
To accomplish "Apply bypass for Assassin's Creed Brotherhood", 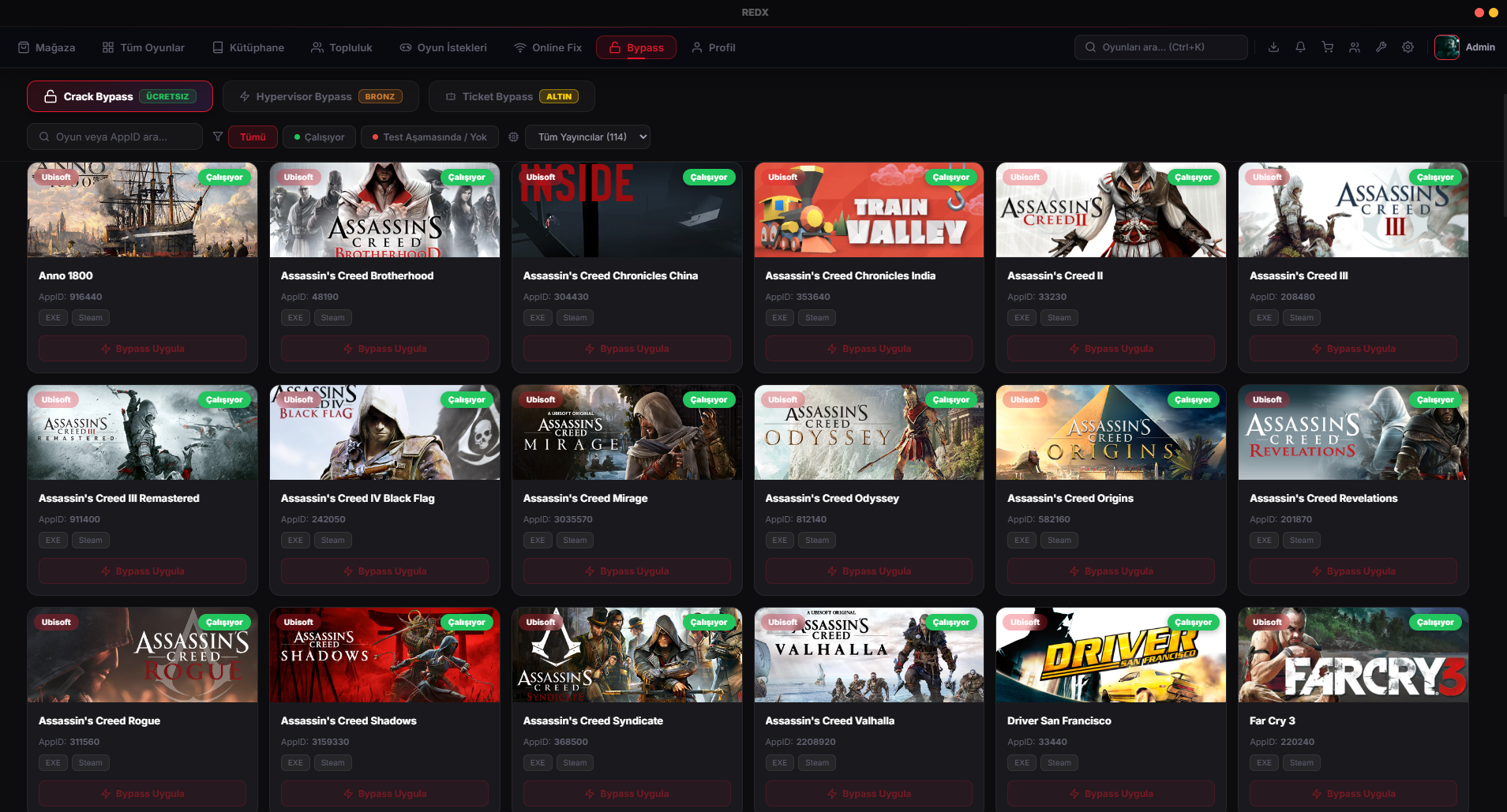I will click(384, 349).
